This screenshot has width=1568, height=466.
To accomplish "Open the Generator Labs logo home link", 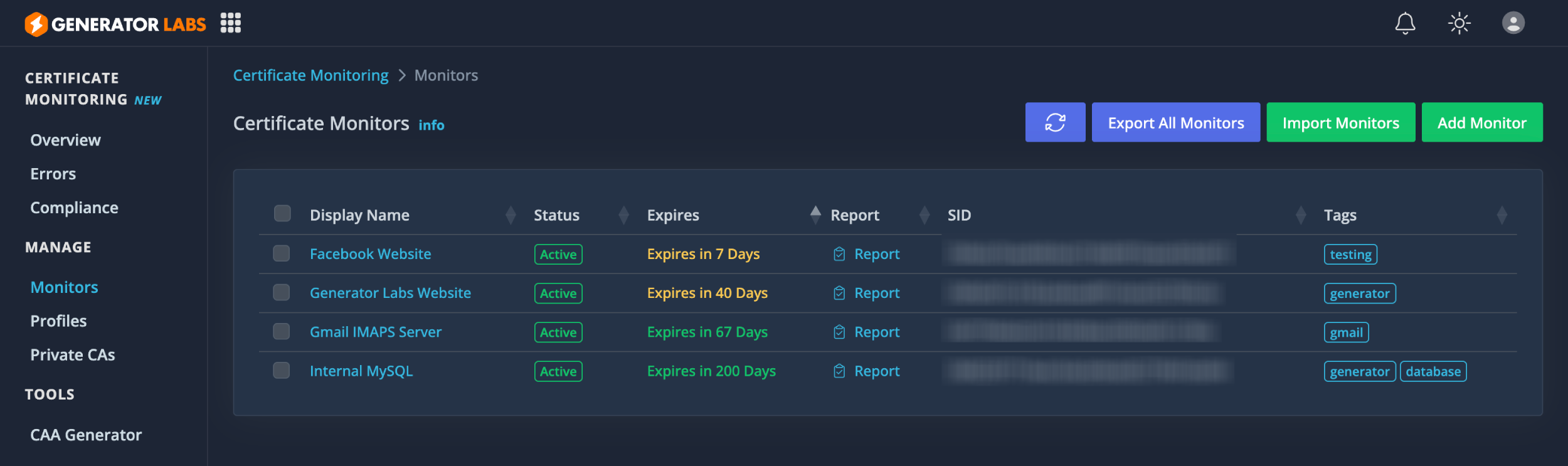I will pos(115,24).
